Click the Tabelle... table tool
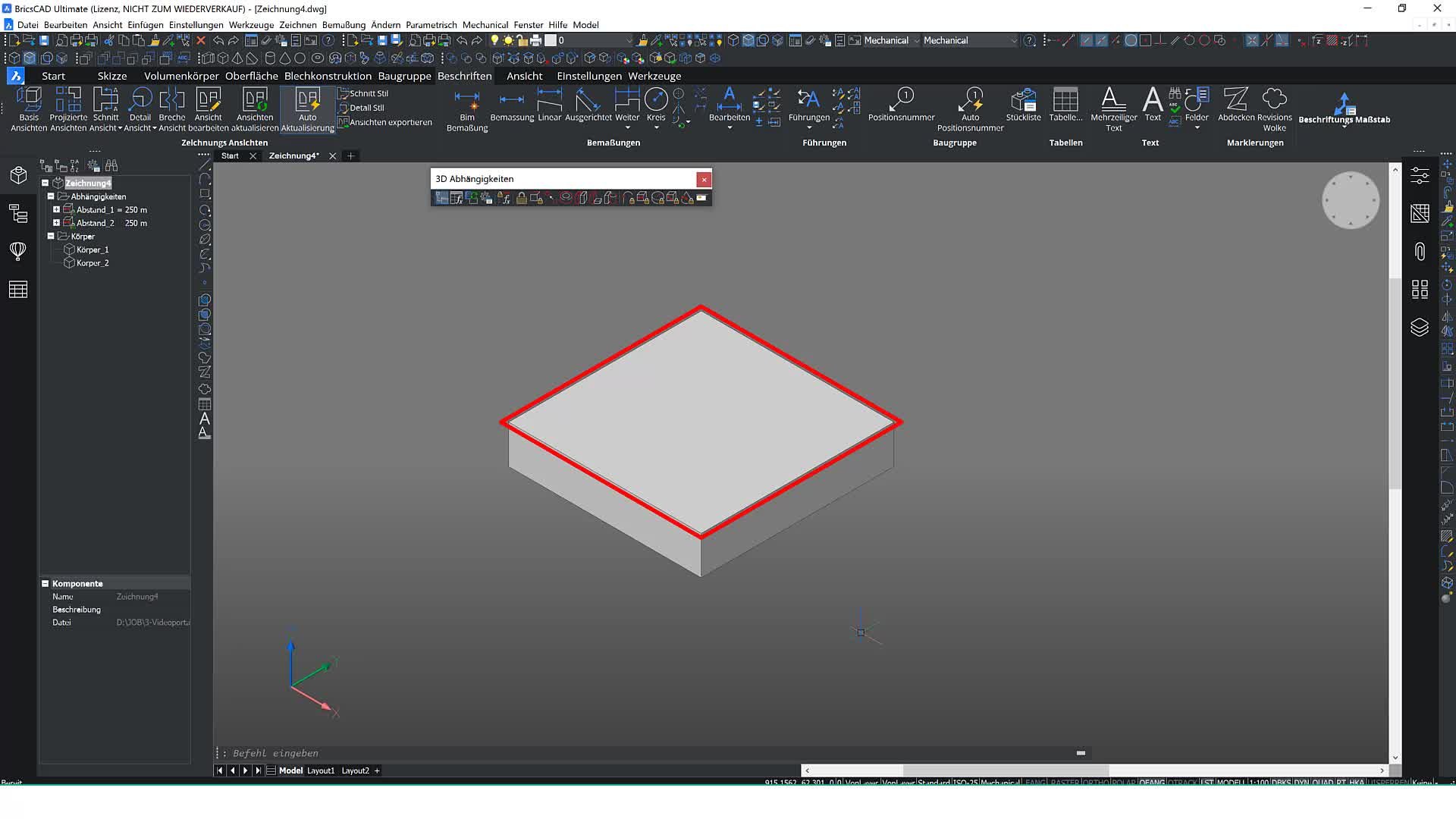Screen dimensions: 1456x819 tap(1065, 105)
